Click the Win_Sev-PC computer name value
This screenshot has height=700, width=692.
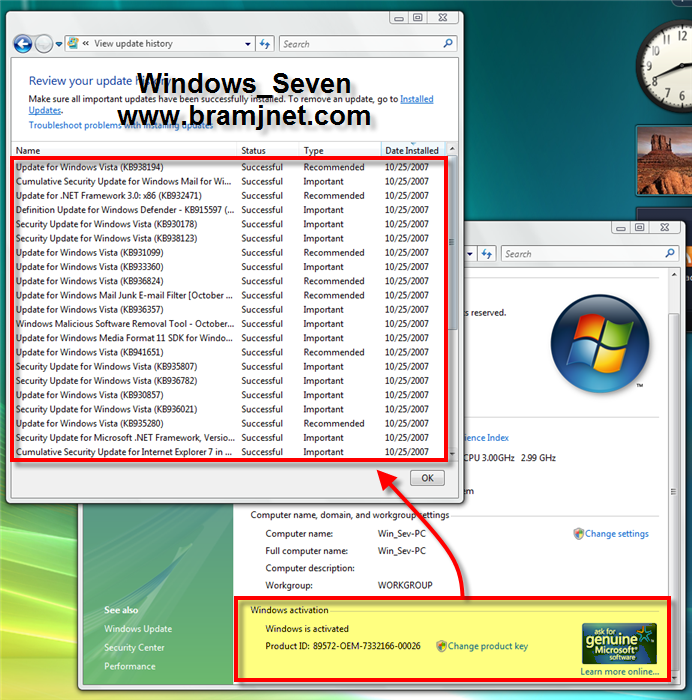click(401, 533)
